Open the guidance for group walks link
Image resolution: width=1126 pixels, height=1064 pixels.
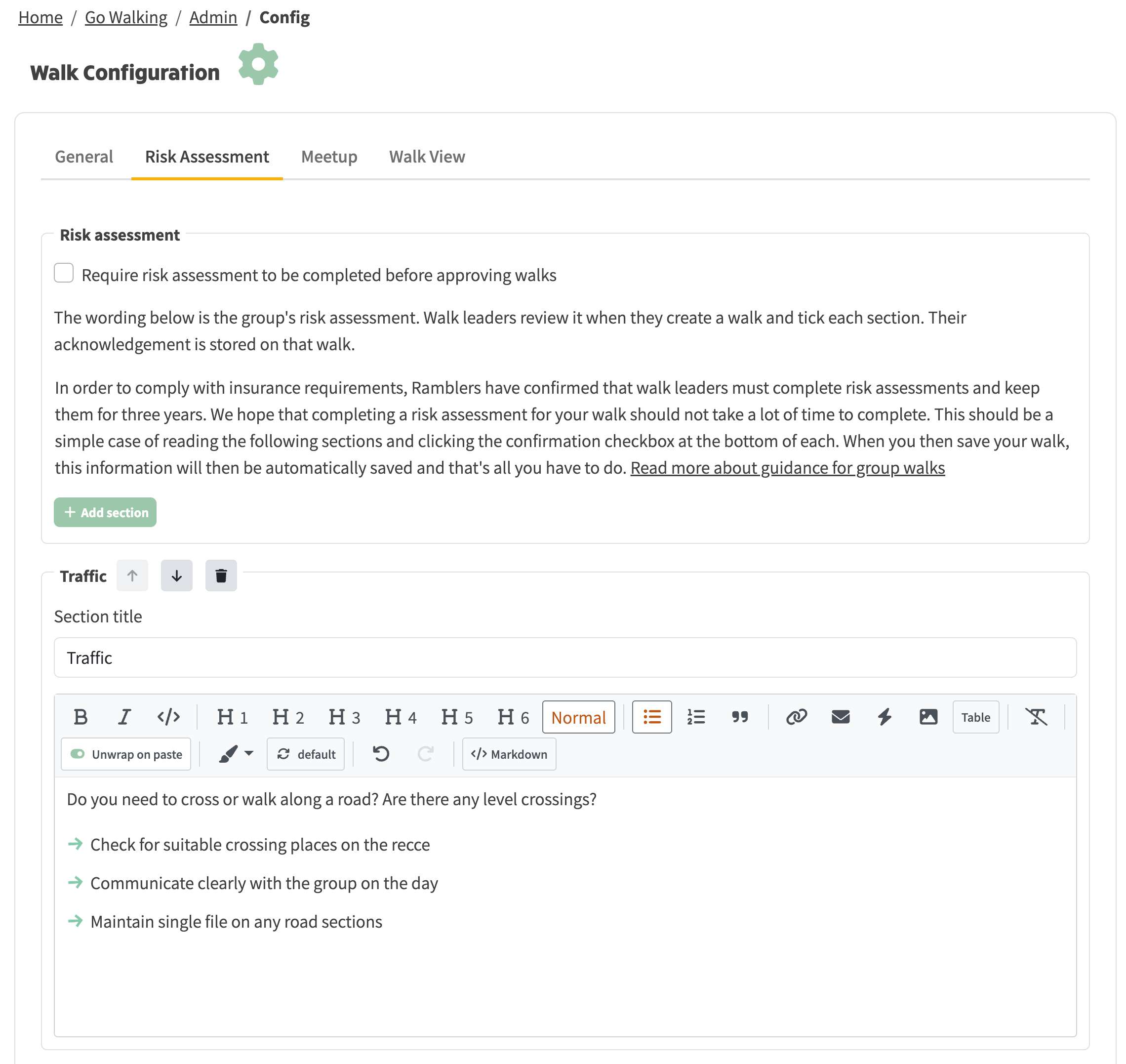tap(788, 468)
